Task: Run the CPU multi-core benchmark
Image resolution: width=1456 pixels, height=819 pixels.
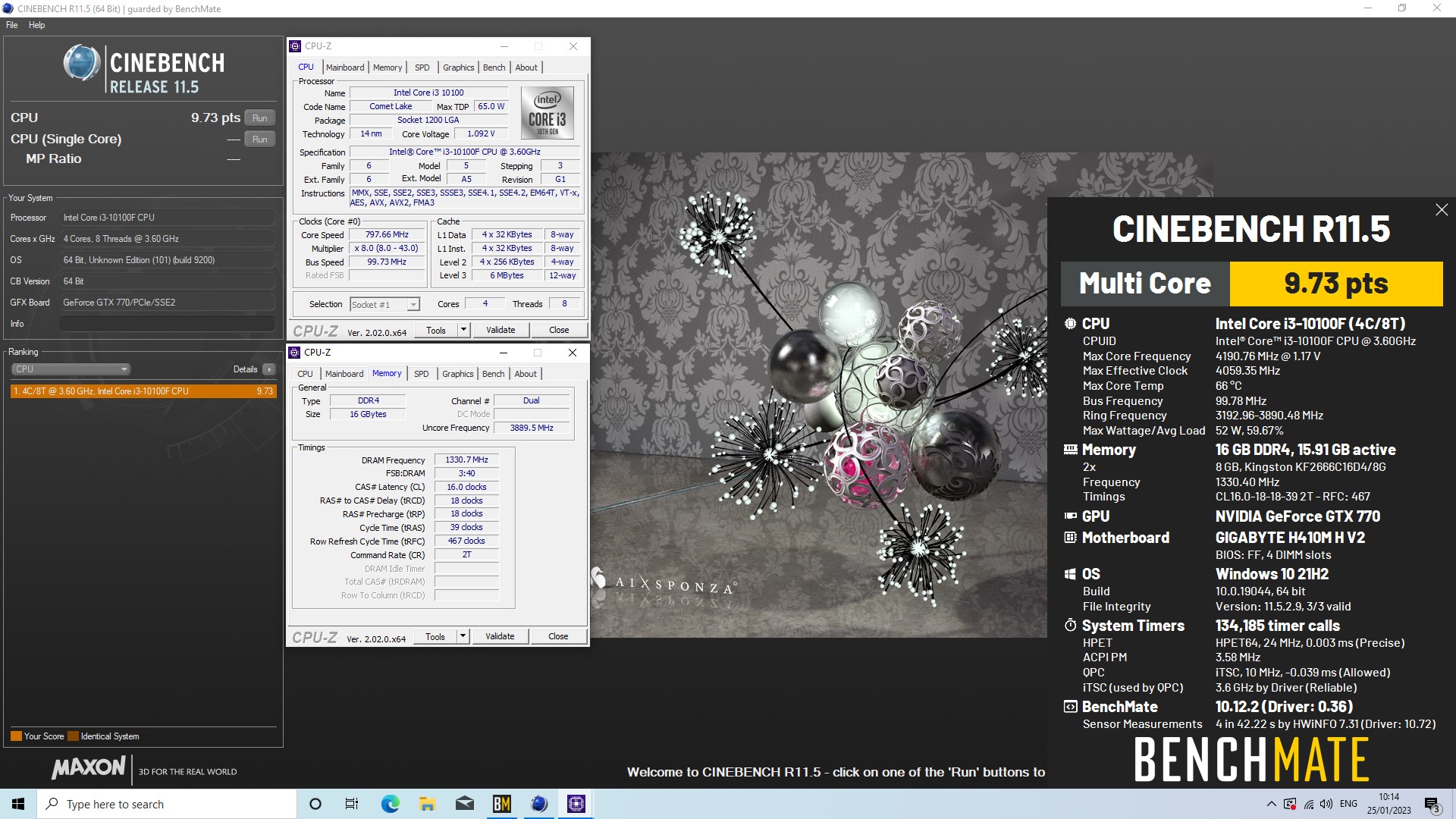Action: pyautogui.click(x=260, y=118)
